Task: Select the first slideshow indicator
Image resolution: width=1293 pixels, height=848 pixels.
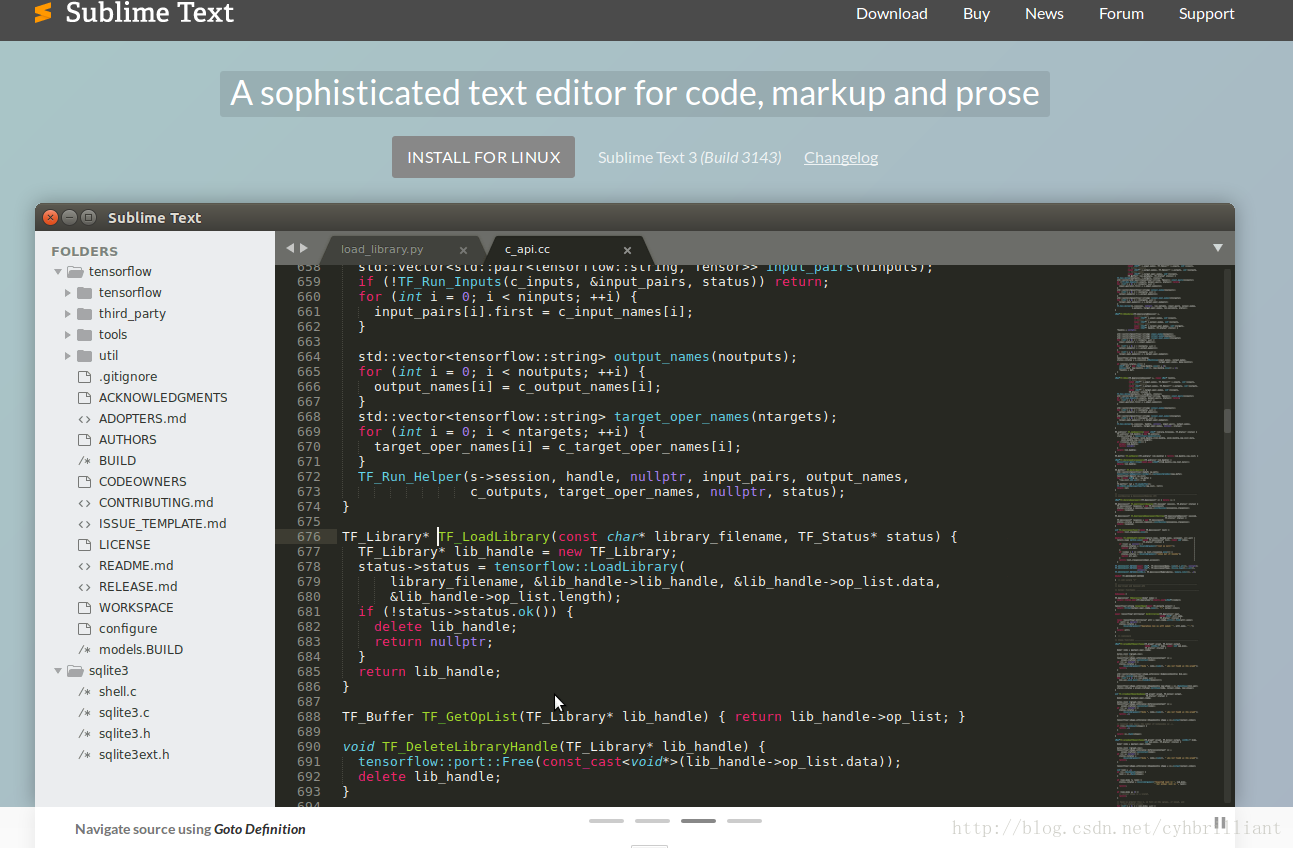Action: click(x=606, y=821)
